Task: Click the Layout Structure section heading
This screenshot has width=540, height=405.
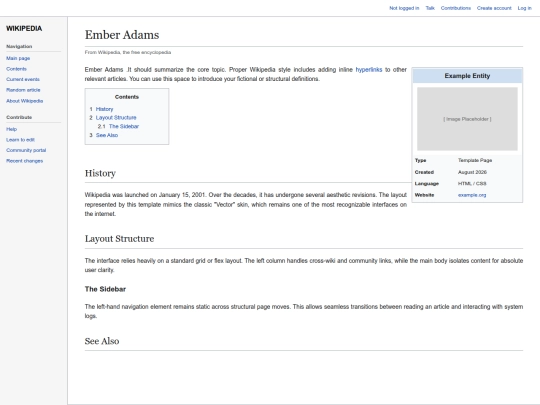Action: (x=119, y=239)
